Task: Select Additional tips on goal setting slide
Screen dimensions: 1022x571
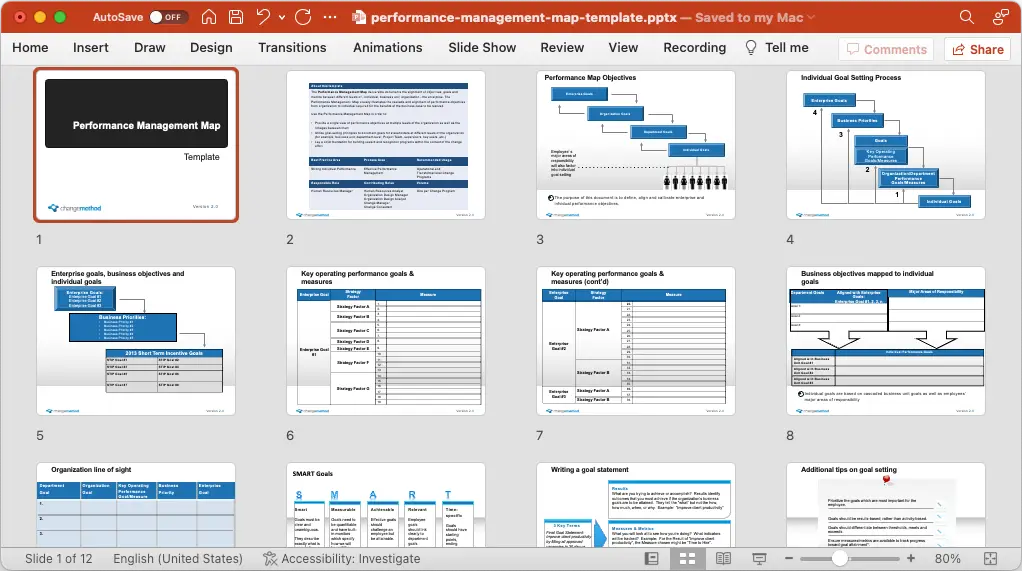Action: point(886,505)
